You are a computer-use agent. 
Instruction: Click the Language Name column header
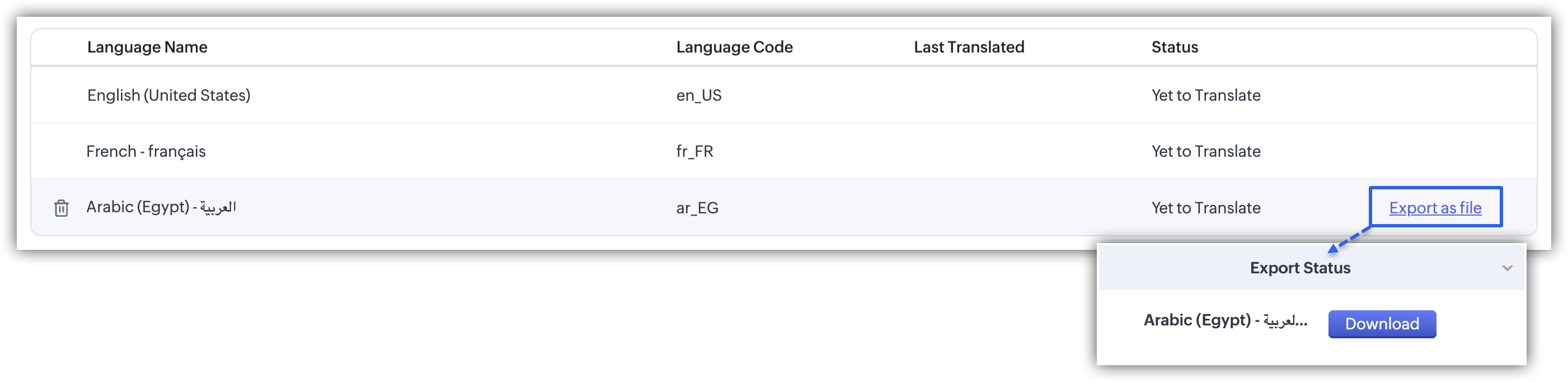pos(147,47)
